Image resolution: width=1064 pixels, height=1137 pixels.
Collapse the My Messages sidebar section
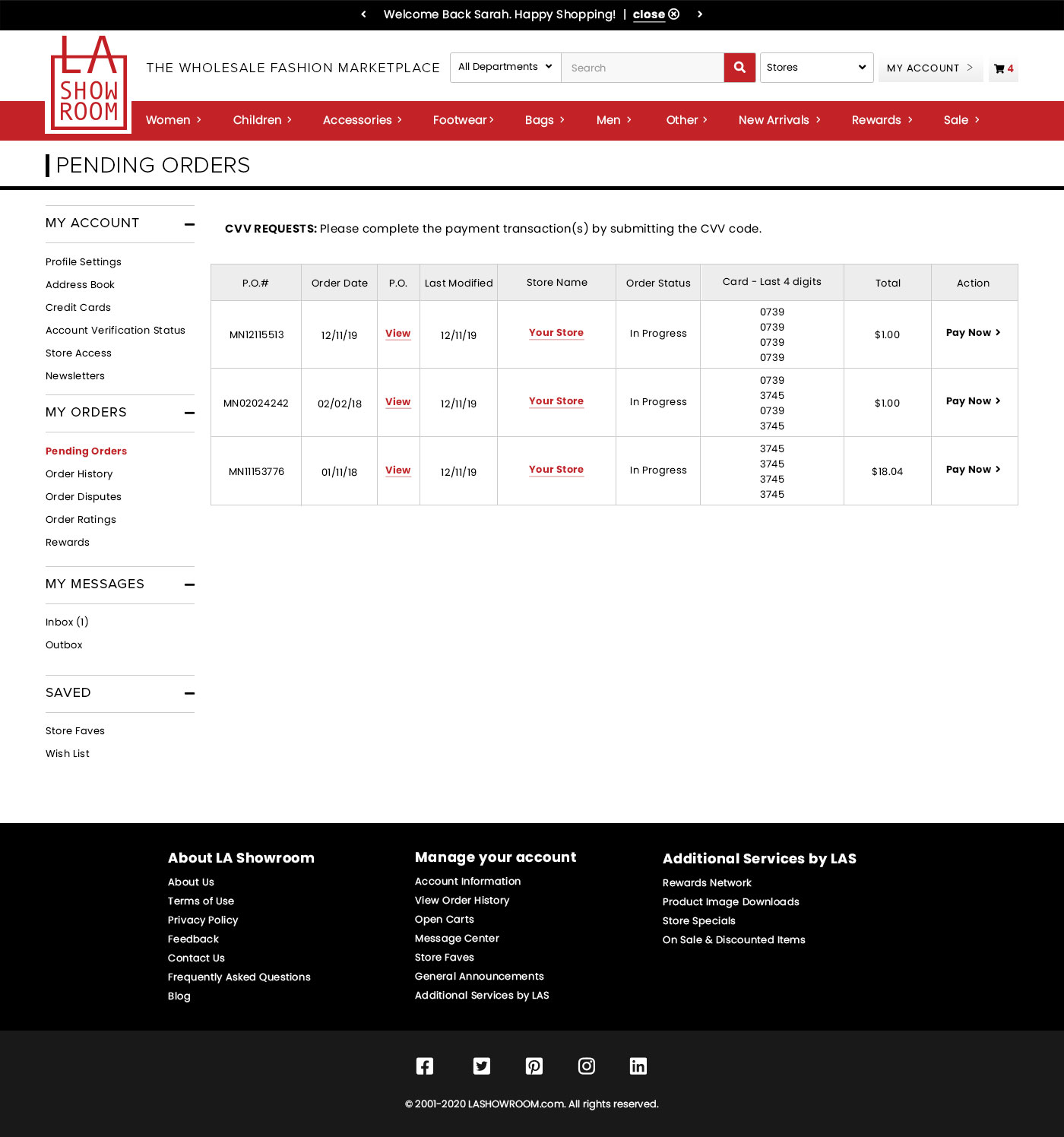point(189,584)
